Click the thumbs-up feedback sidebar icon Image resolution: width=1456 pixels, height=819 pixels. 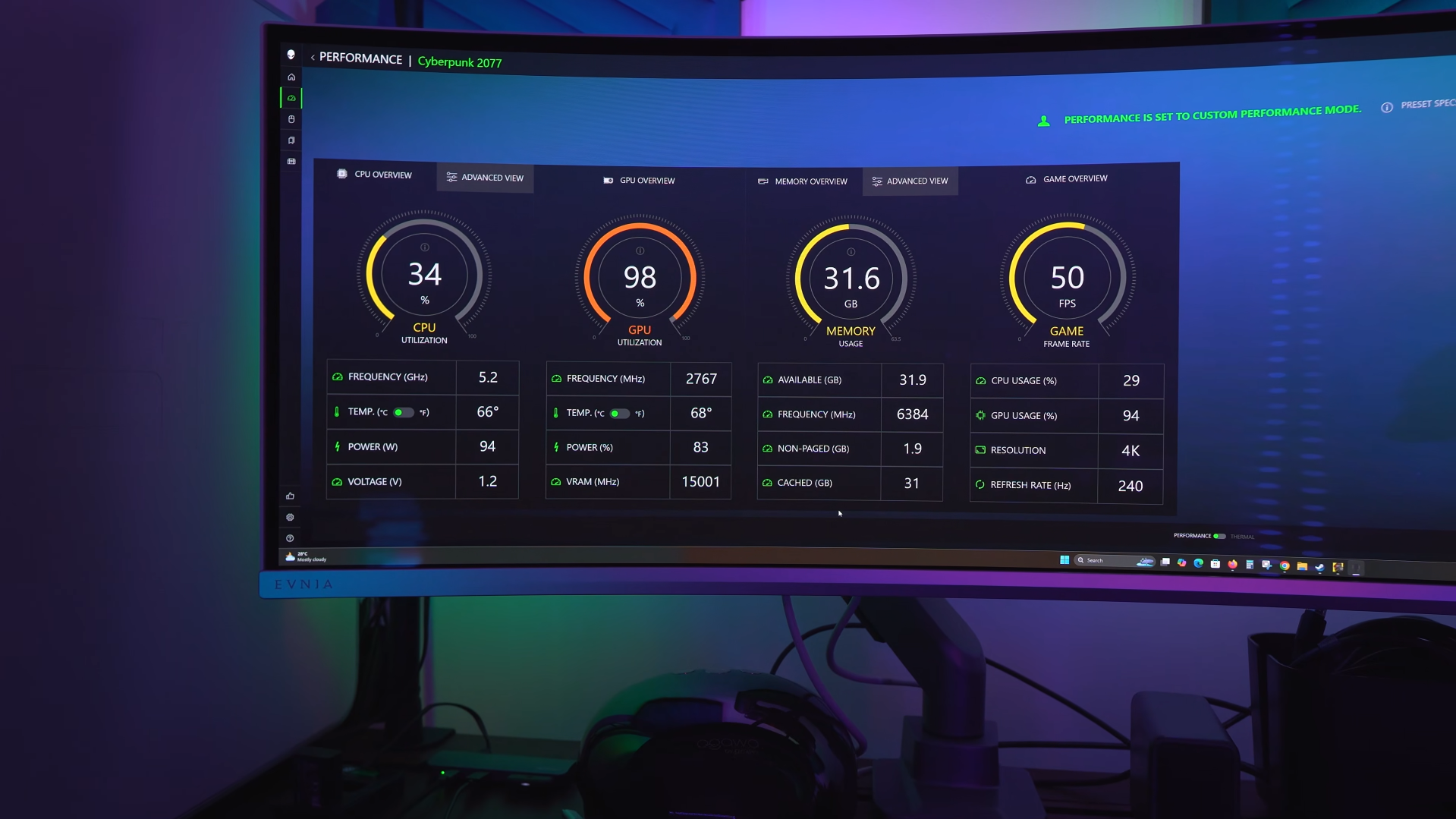point(290,496)
